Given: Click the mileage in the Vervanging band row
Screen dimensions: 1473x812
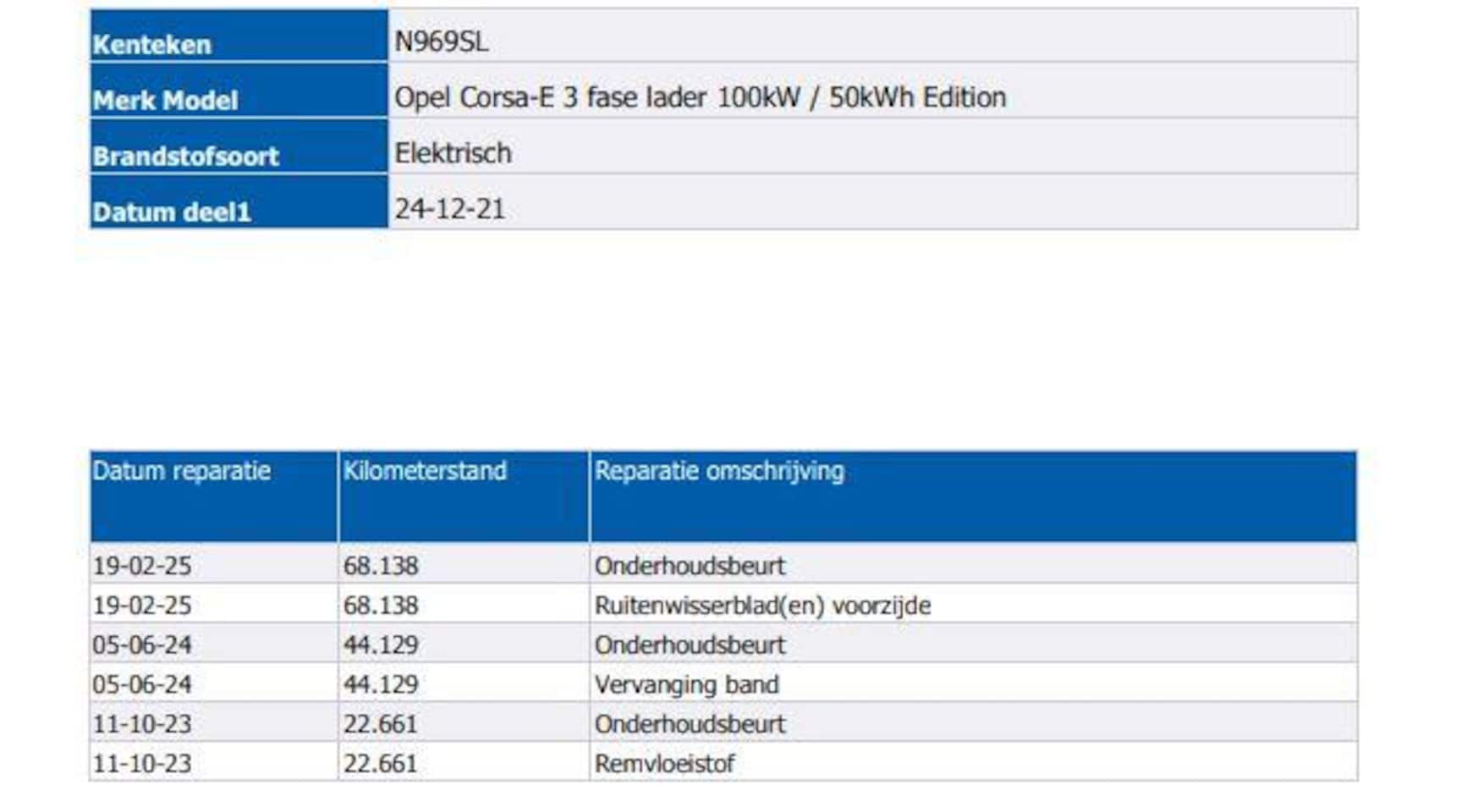Looking at the screenshot, I should tap(381, 684).
